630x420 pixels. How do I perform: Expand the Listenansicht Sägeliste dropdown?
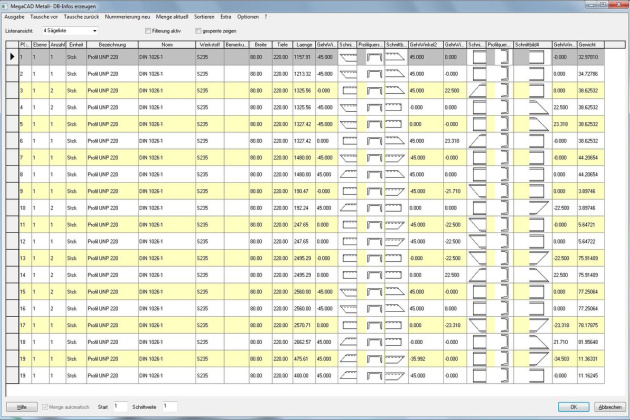(92, 32)
